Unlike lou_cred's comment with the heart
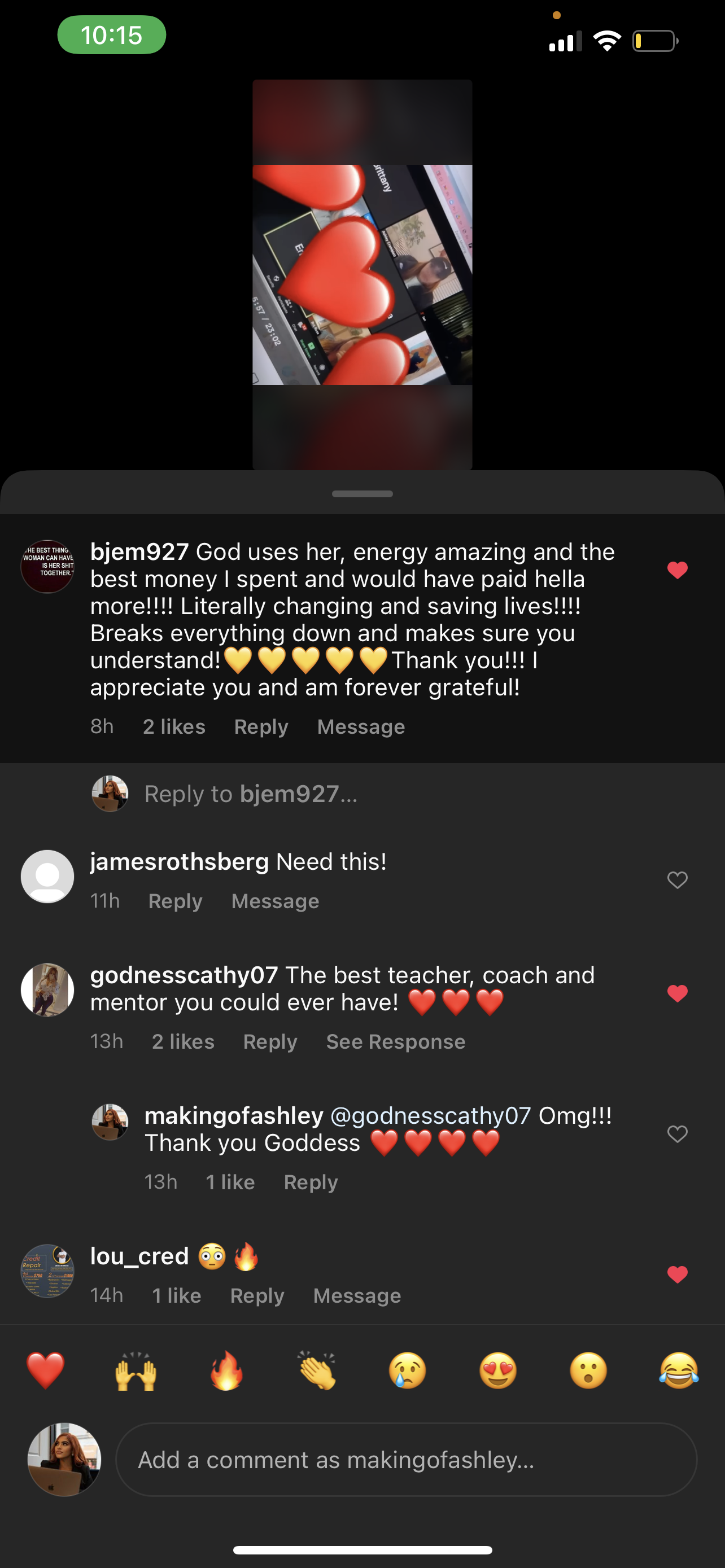The image size is (725, 1568). point(677,1274)
